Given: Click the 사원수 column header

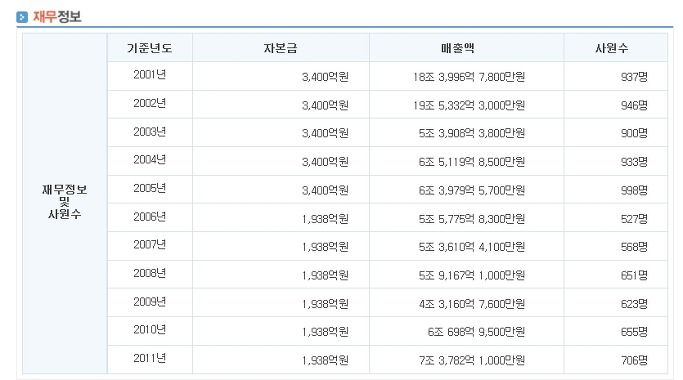Looking at the screenshot, I should (x=612, y=48).
